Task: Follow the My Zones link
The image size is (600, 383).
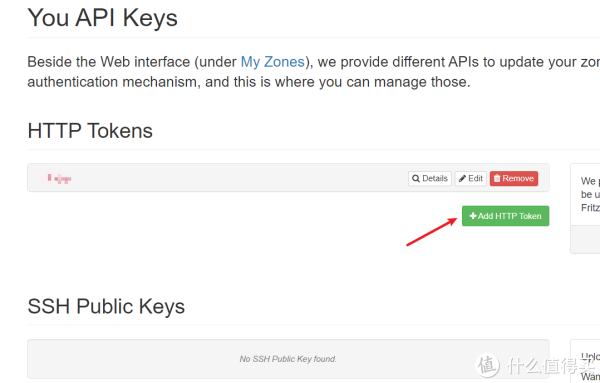Action: pyautogui.click(x=272, y=62)
